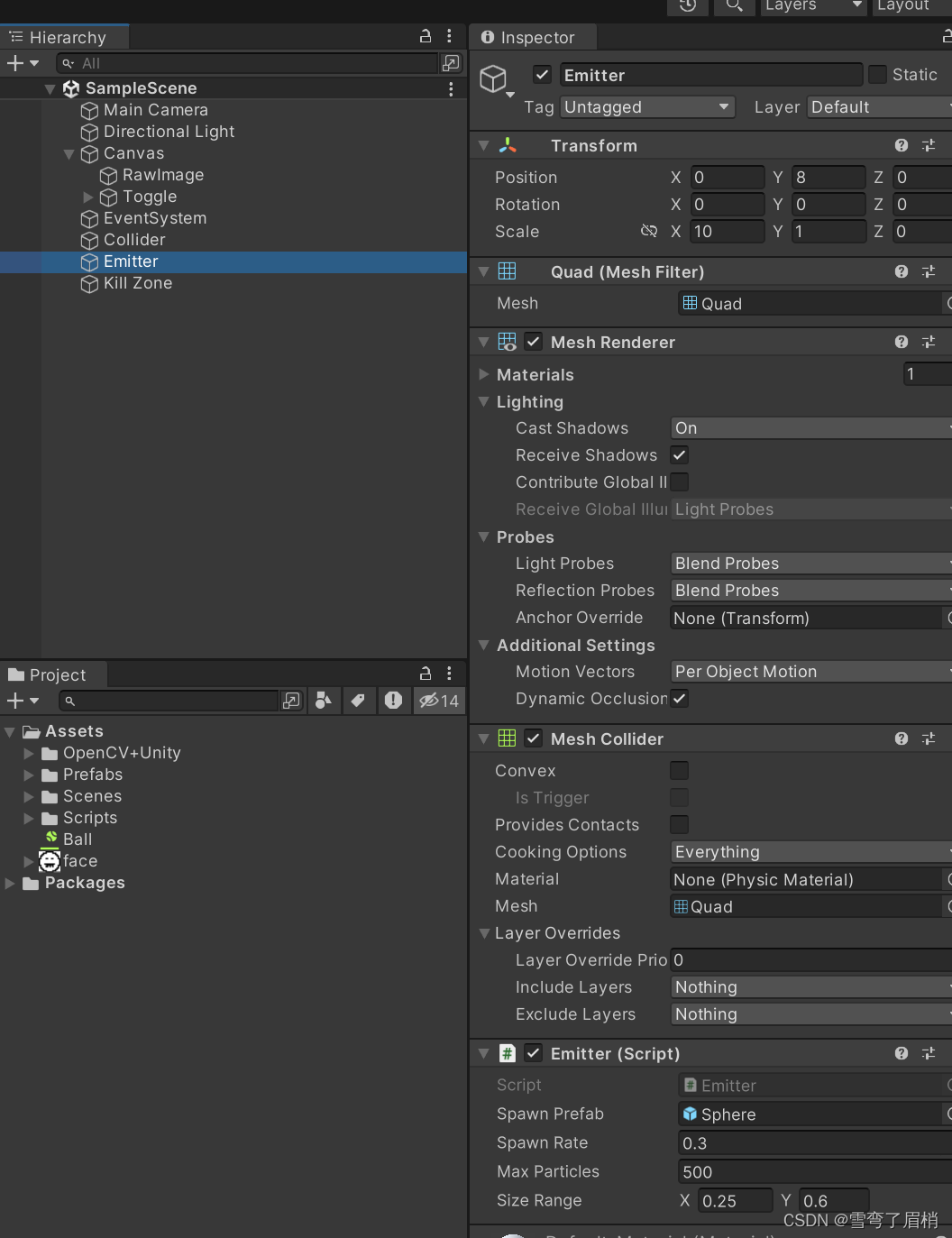The image size is (952, 1238).
Task: Open the Reflection Probes dropdown
Action: pyautogui.click(x=811, y=591)
